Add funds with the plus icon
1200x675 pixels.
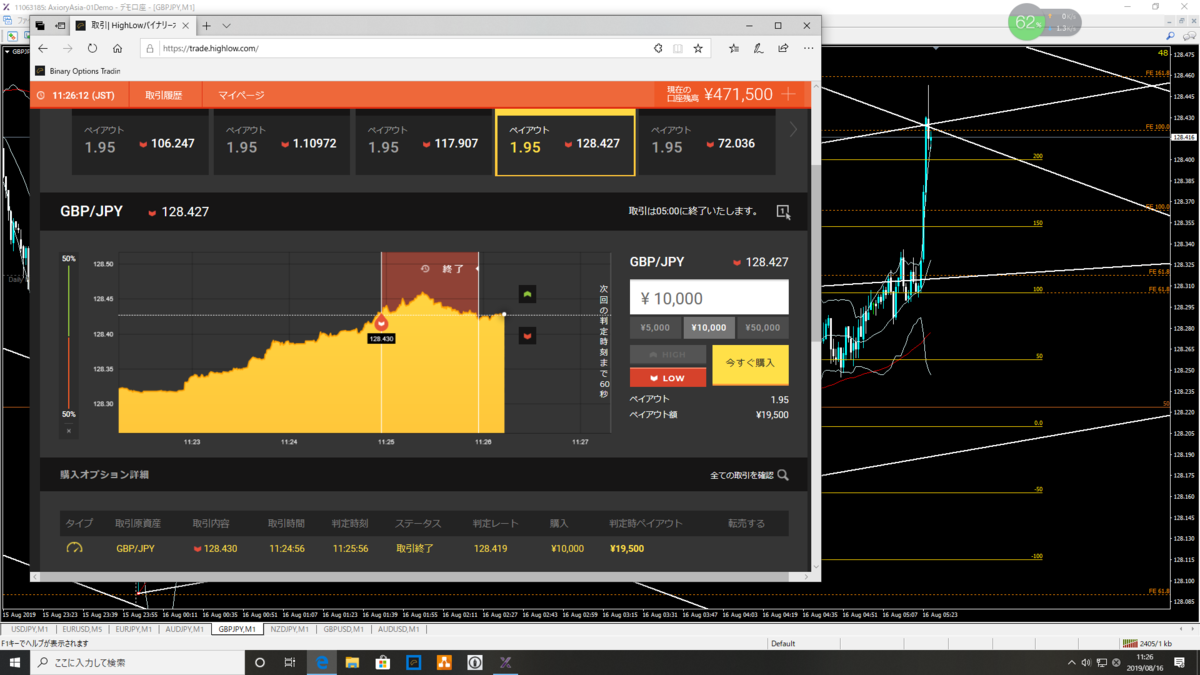coord(789,94)
